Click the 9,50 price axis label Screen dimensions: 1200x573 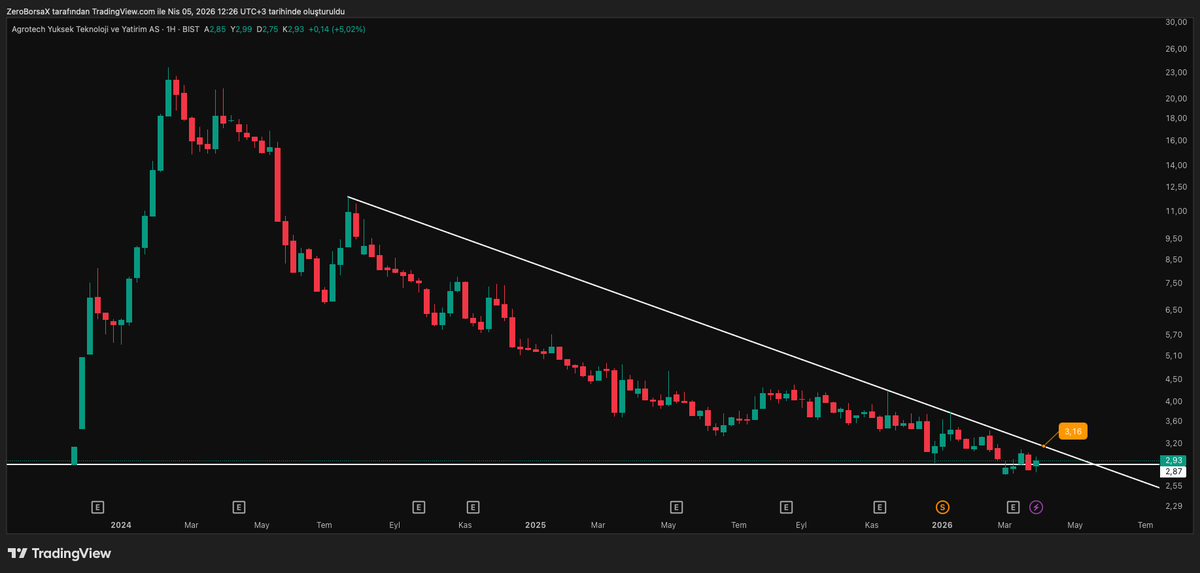pyautogui.click(x=1175, y=239)
